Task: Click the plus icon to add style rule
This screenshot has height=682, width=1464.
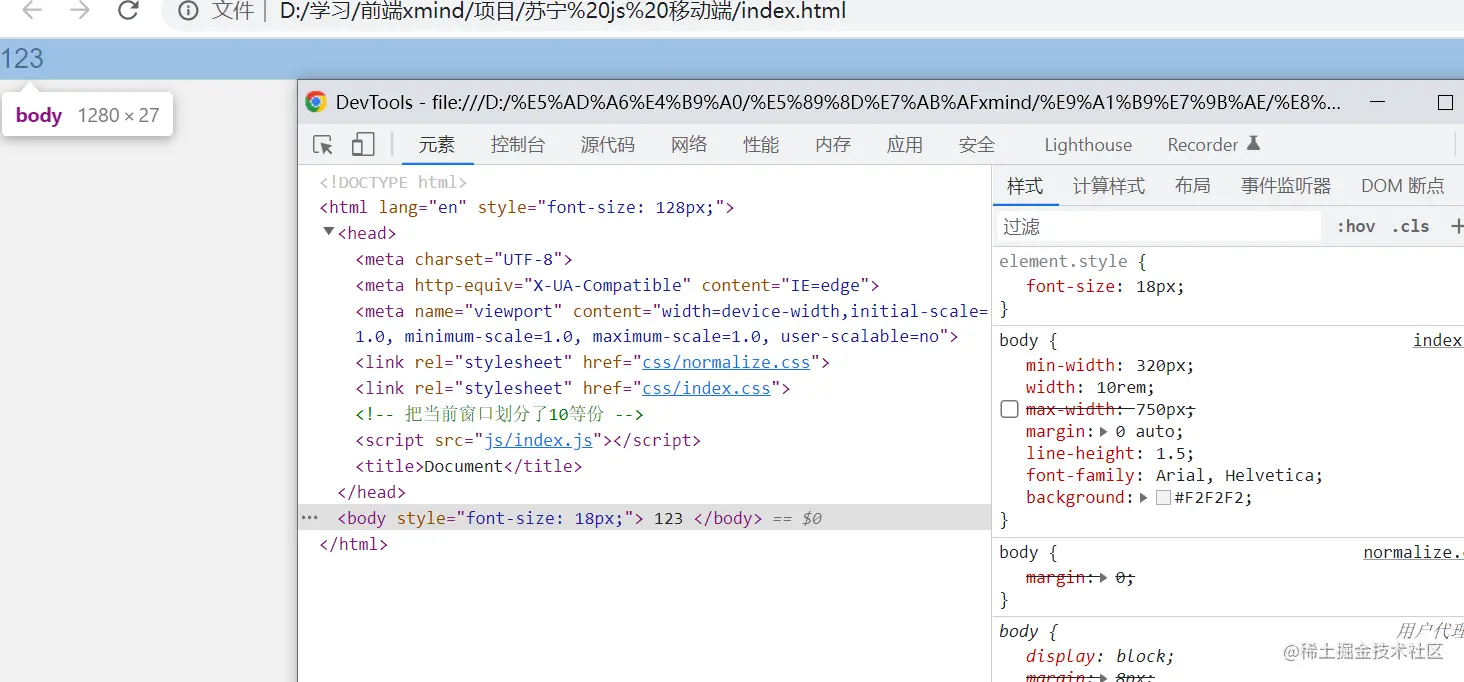Action: point(1456,227)
